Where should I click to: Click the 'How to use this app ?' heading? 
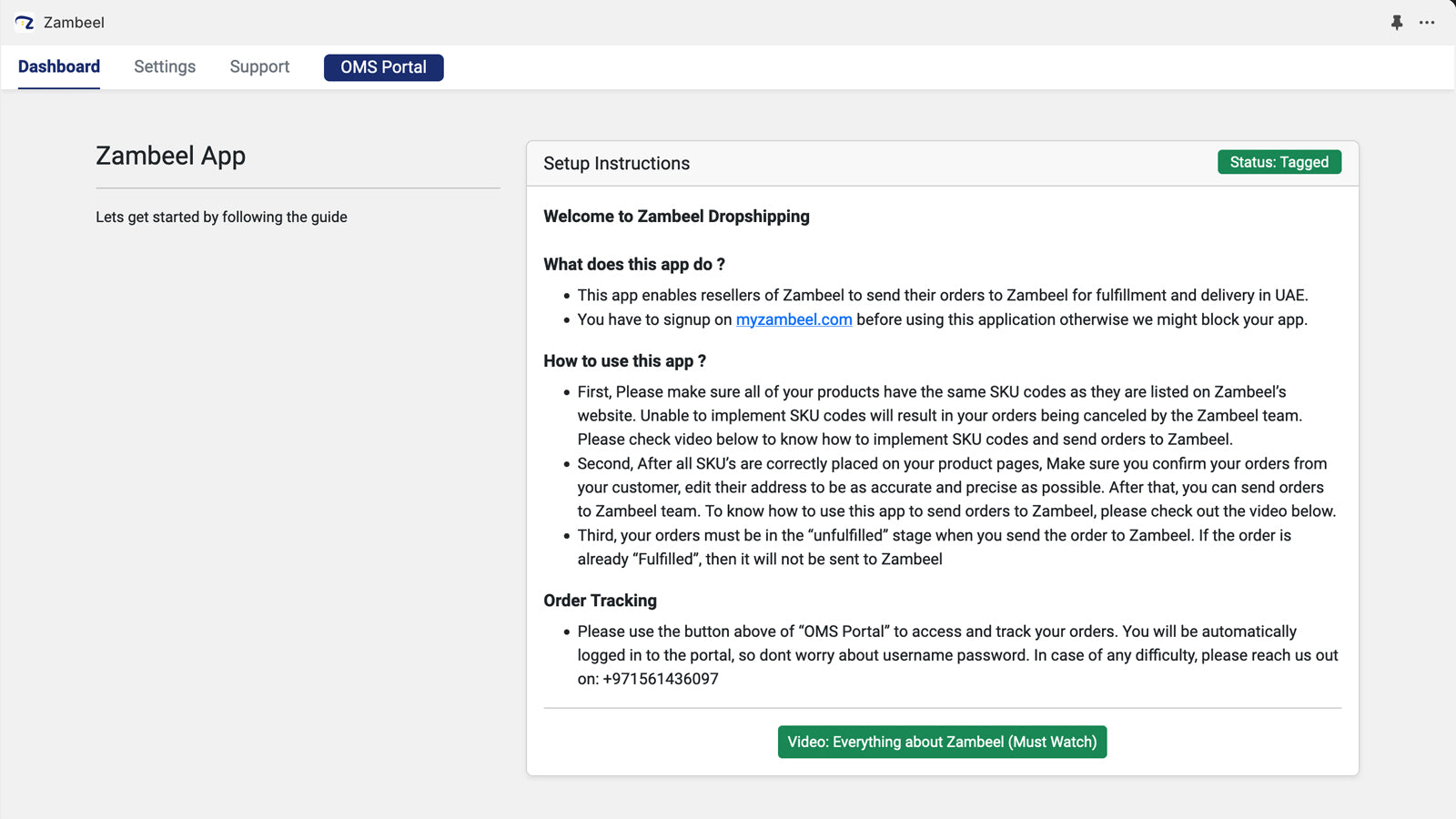coord(624,361)
